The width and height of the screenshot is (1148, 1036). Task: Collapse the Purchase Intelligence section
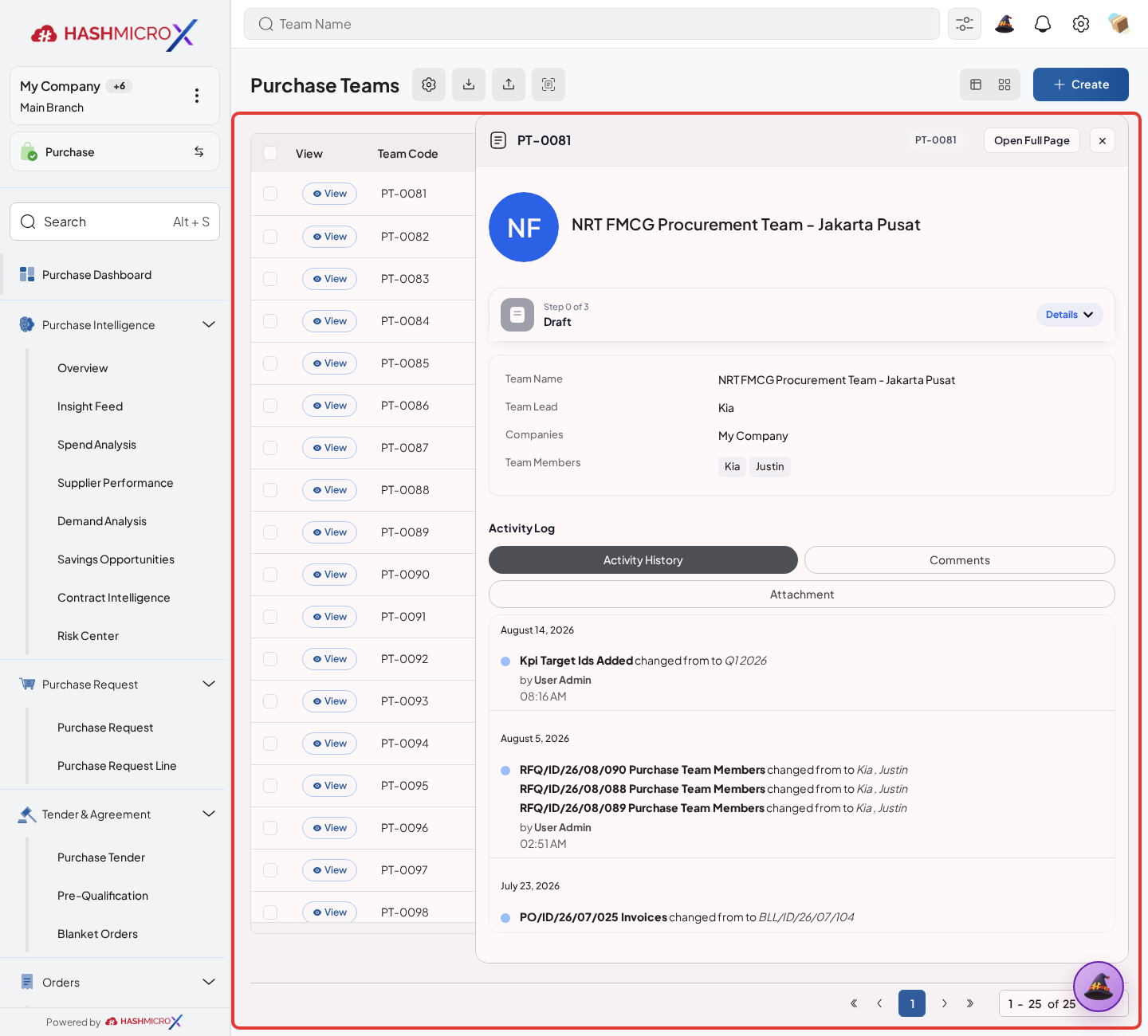coord(209,324)
